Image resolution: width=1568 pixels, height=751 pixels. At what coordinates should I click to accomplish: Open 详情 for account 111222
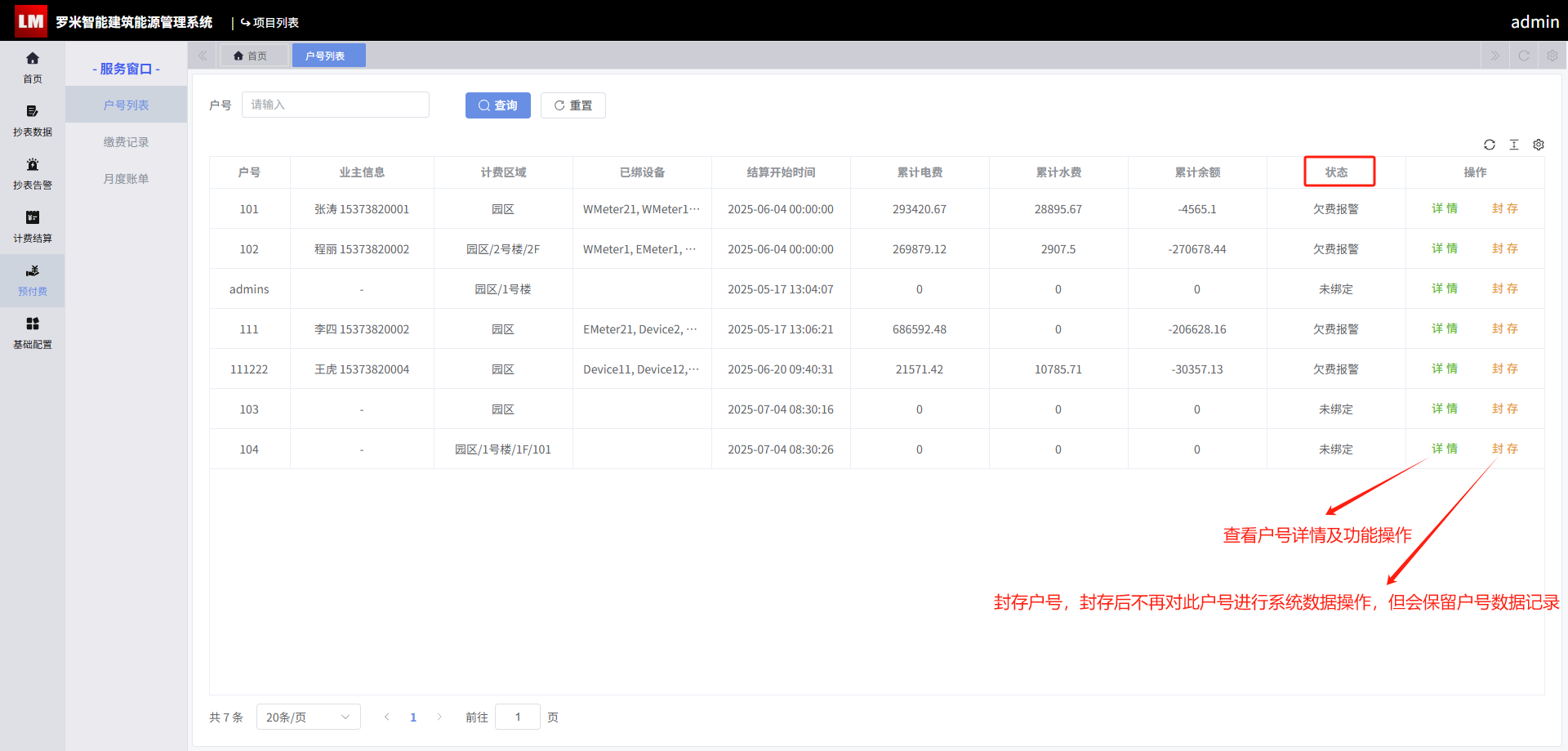[x=1445, y=369]
